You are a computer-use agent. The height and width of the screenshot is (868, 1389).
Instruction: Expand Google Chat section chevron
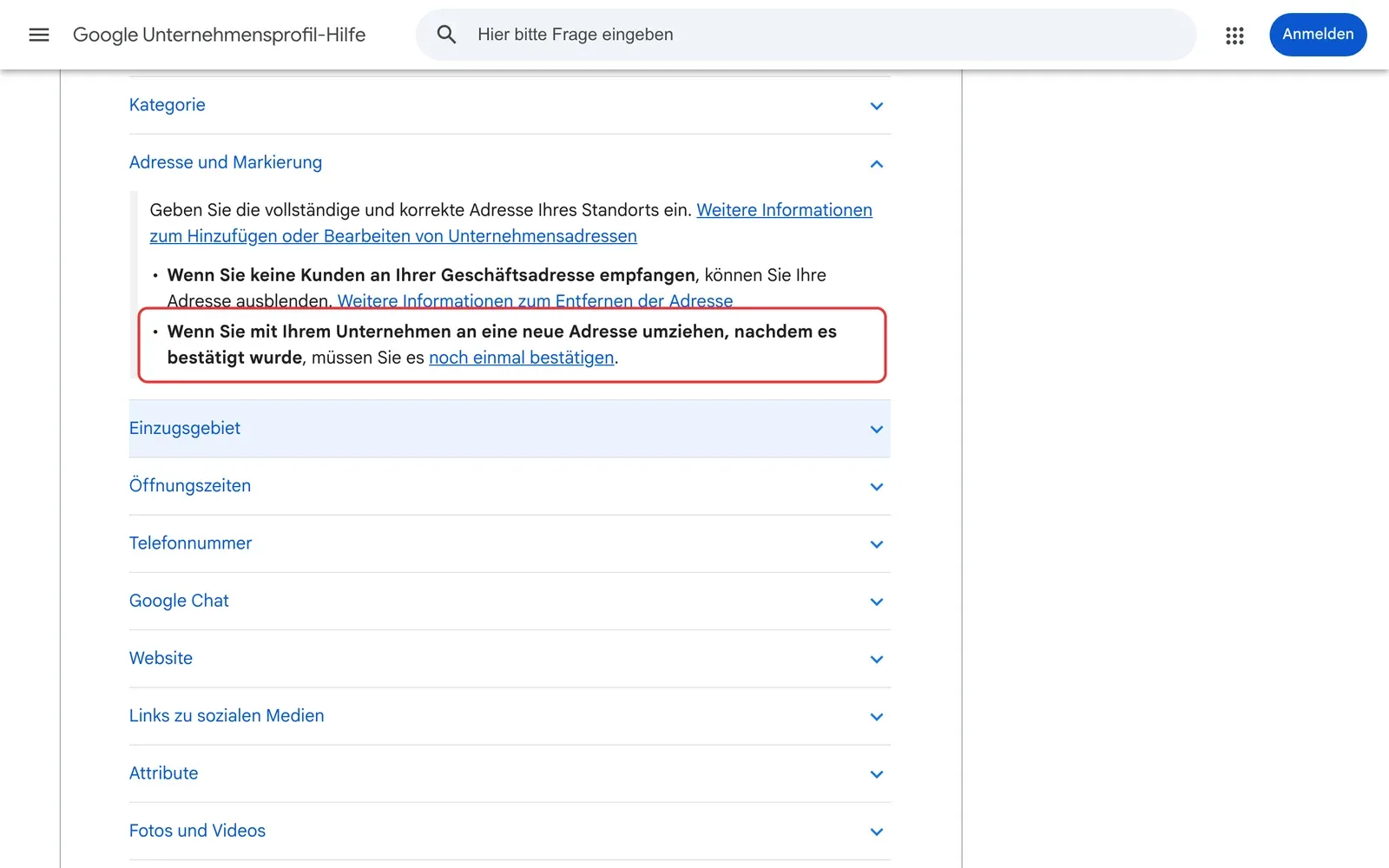877,602
